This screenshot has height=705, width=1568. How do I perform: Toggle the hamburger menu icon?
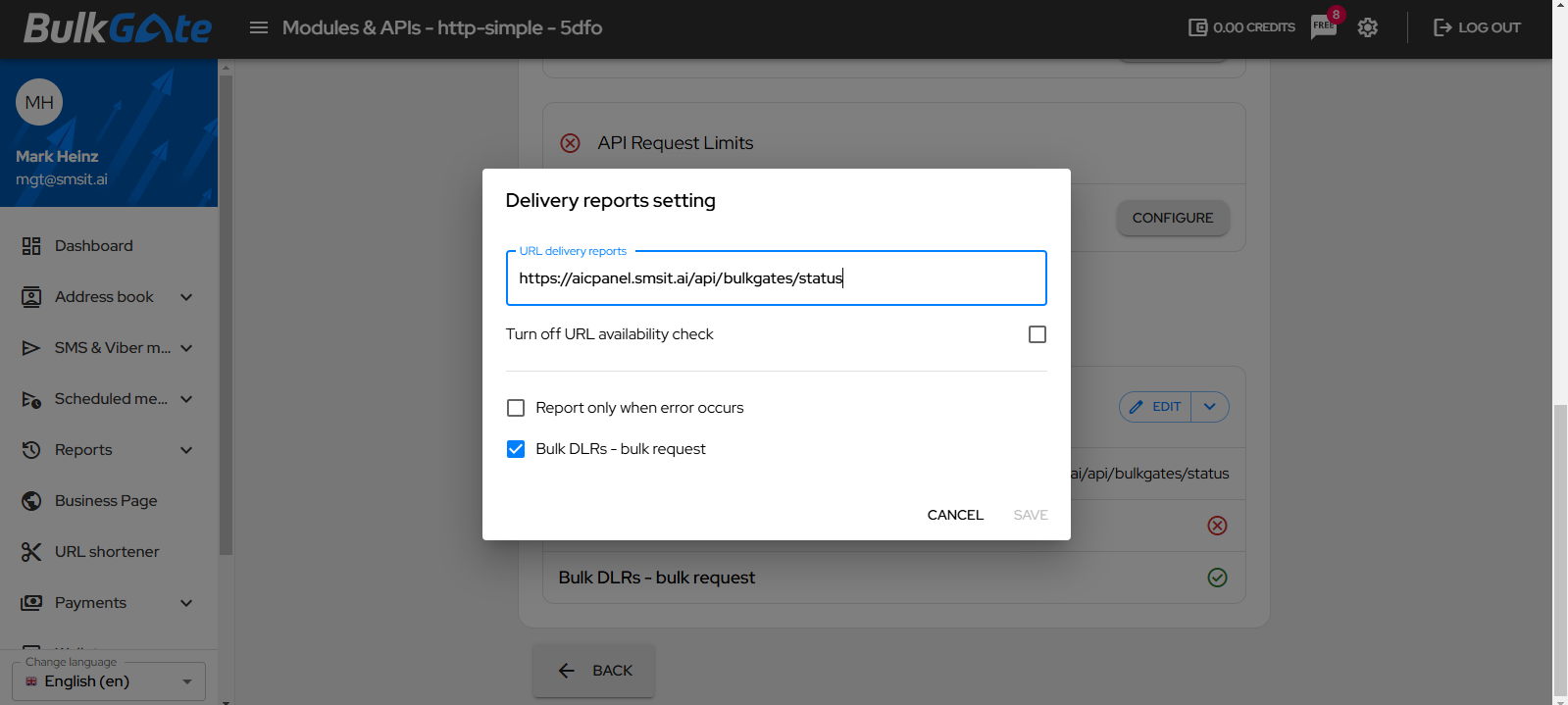[259, 27]
